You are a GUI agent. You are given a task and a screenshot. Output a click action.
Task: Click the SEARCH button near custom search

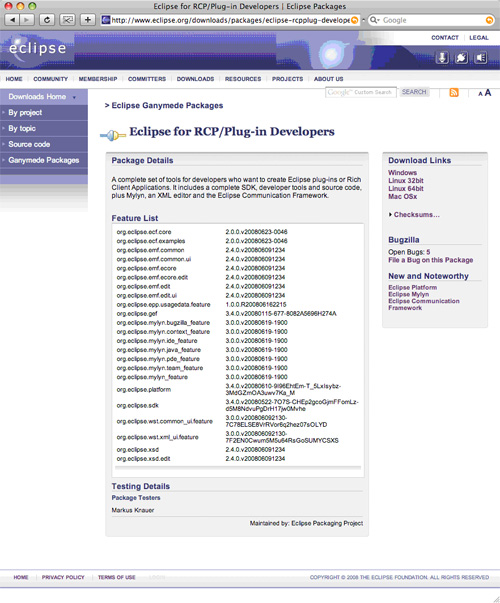(x=414, y=92)
